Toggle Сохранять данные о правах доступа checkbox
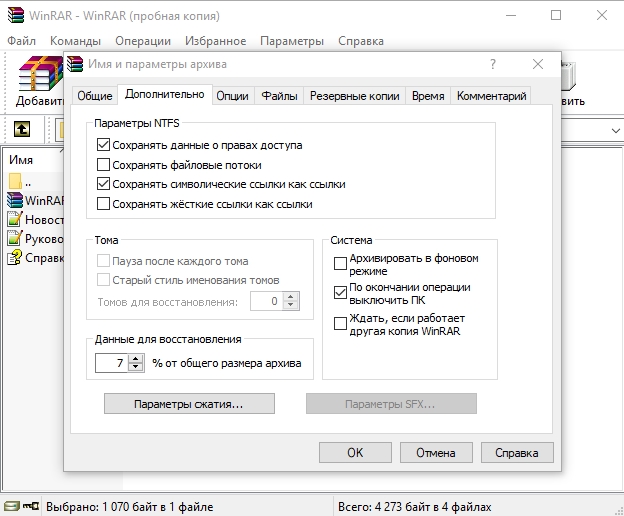This screenshot has width=624, height=516. pos(103,144)
